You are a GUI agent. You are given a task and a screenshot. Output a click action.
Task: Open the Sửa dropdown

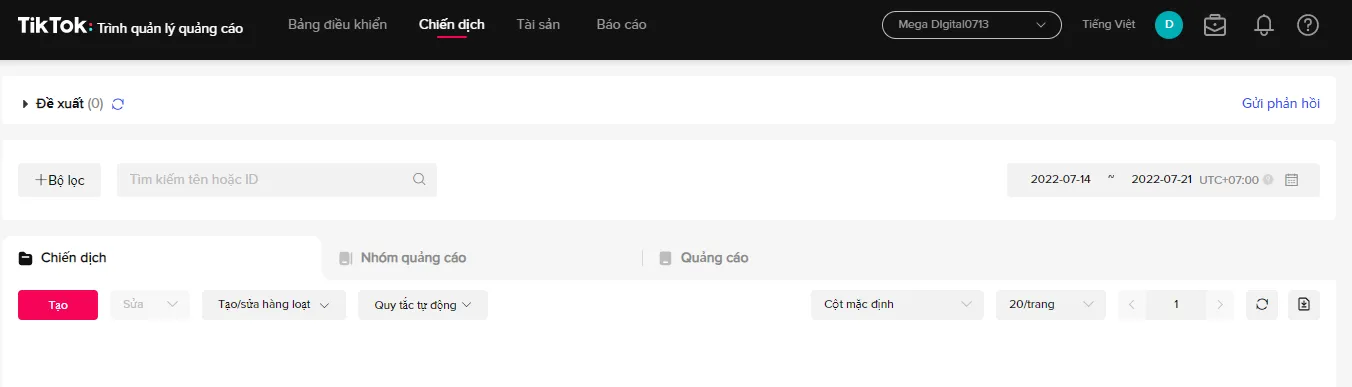(x=150, y=305)
